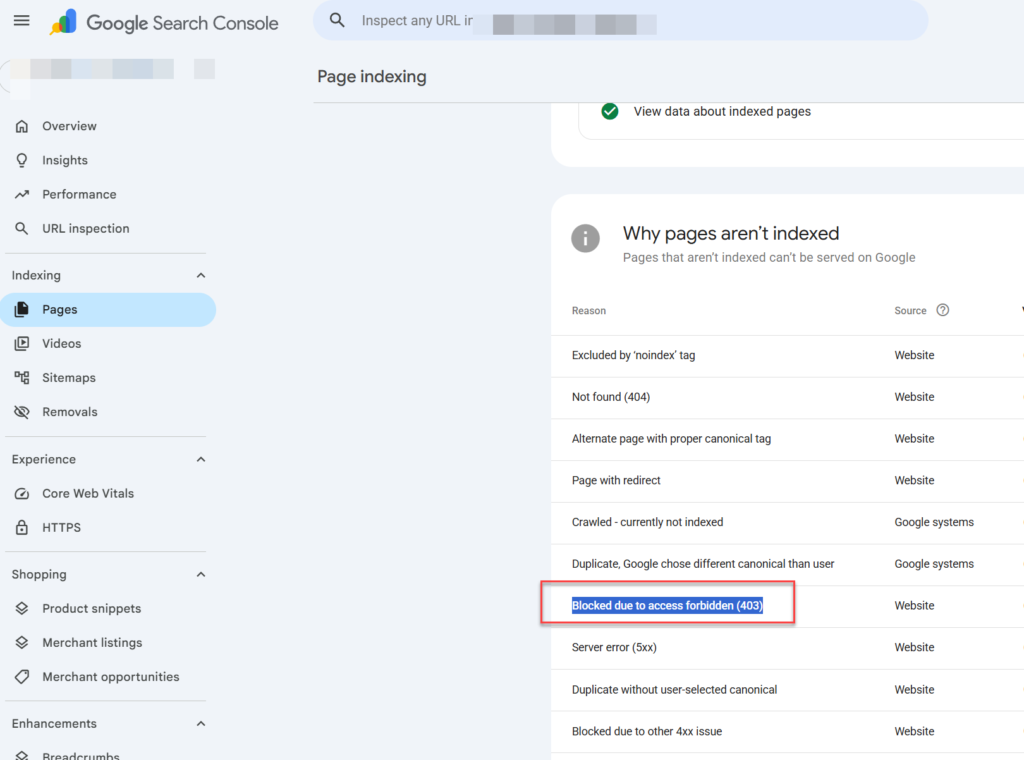Image resolution: width=1024 pixels, height=760 pixels.
Task: Open the Overview menu item
Action: click(108, 126)
